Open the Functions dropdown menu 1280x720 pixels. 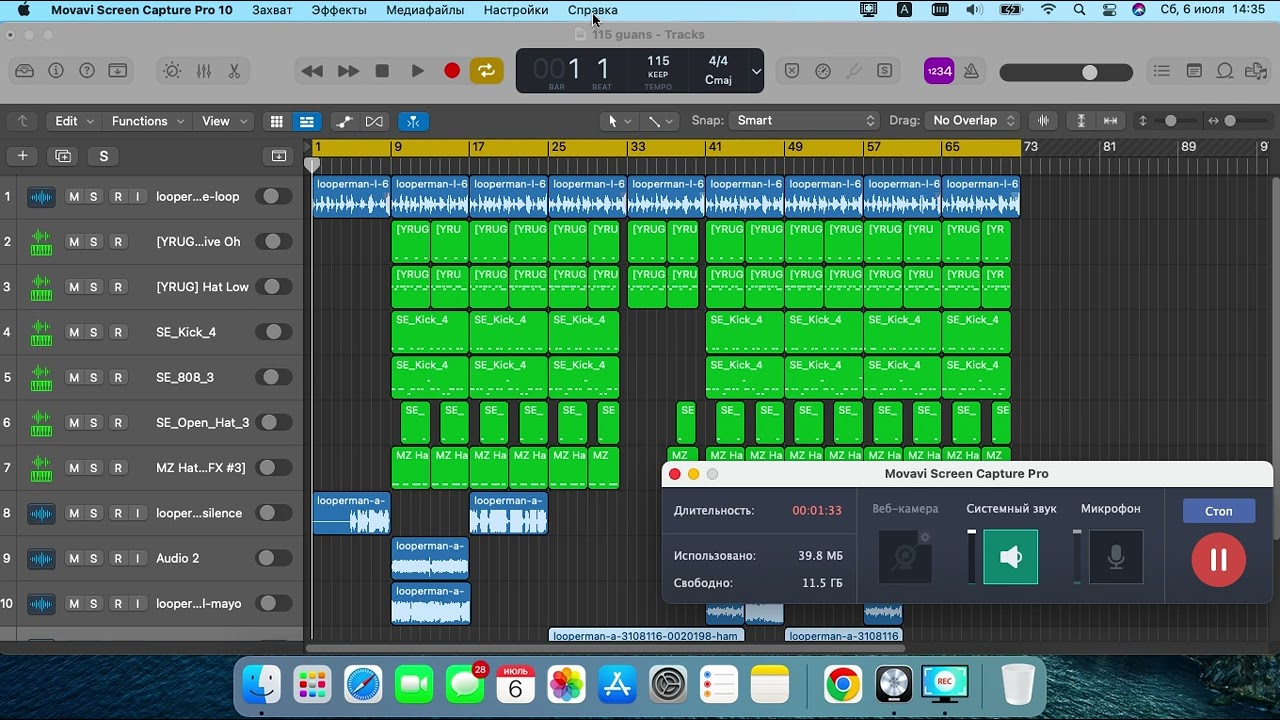(148, 121)
